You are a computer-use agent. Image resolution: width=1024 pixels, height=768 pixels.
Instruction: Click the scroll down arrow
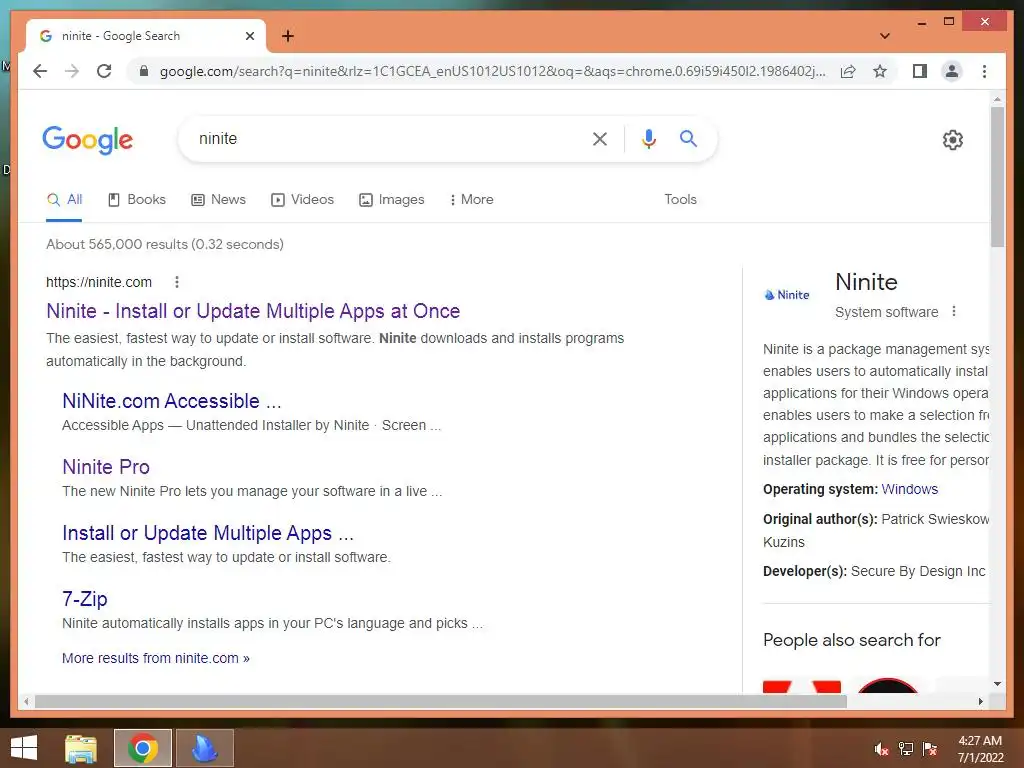[x=997, y=684]
